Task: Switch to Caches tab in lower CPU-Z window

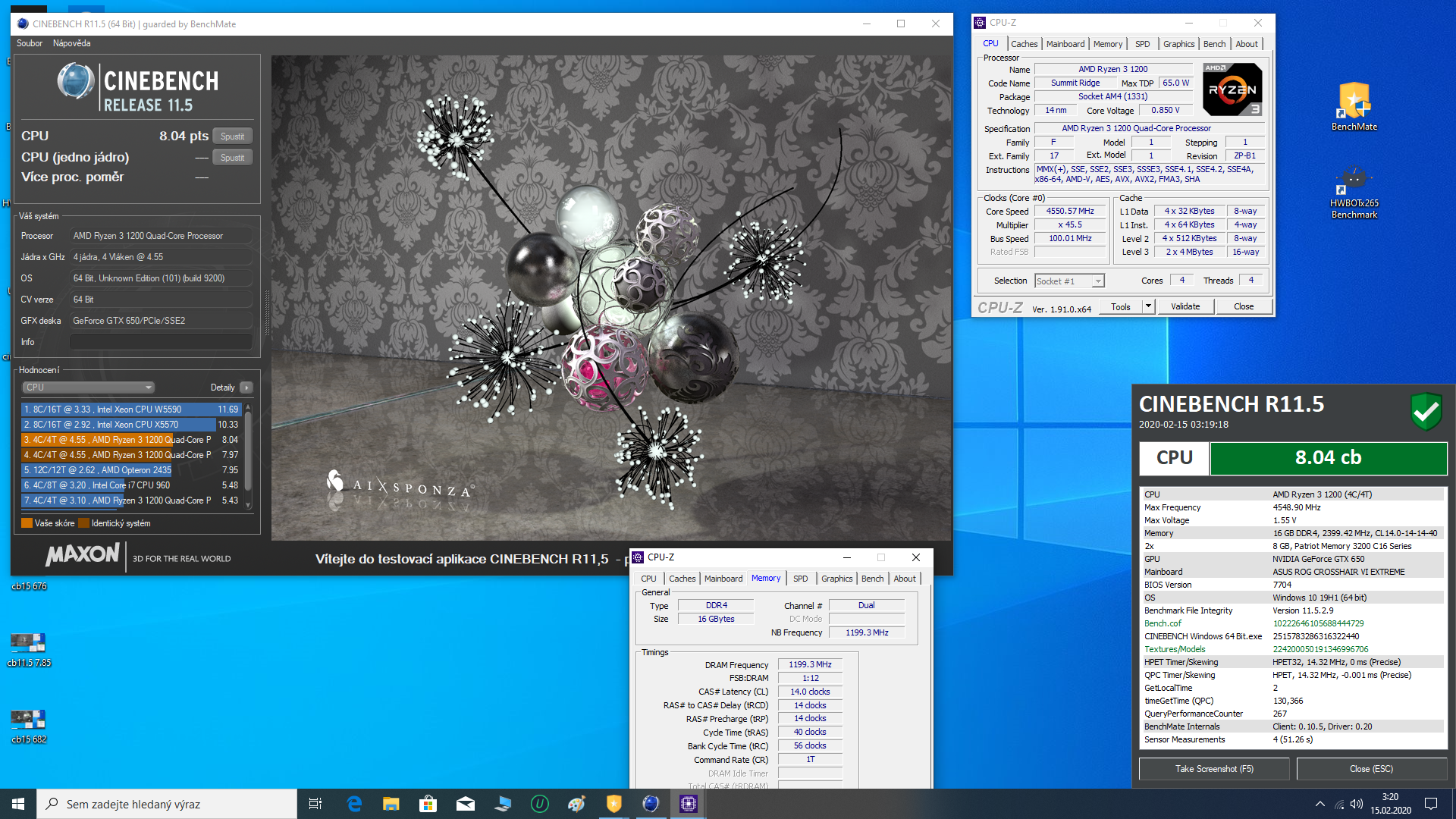Action: click(x=682, y=579)
